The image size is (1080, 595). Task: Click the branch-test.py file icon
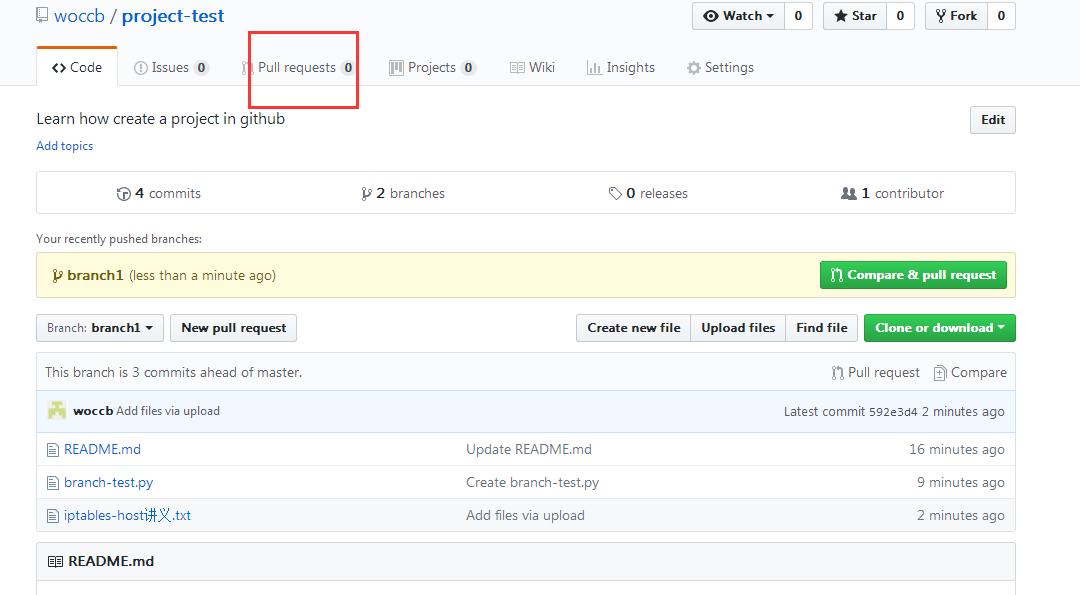coord(53,483)
